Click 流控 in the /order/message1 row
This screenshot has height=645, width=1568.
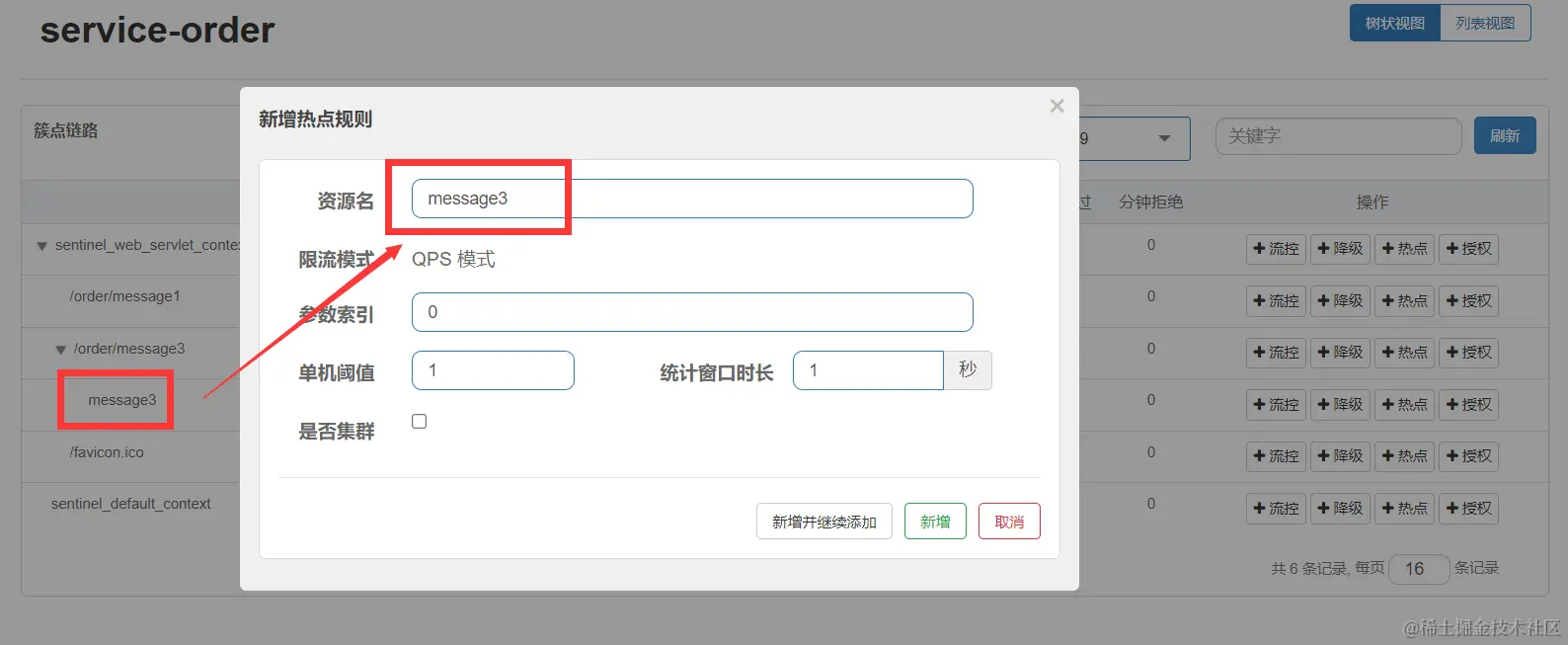(1276, 301)
